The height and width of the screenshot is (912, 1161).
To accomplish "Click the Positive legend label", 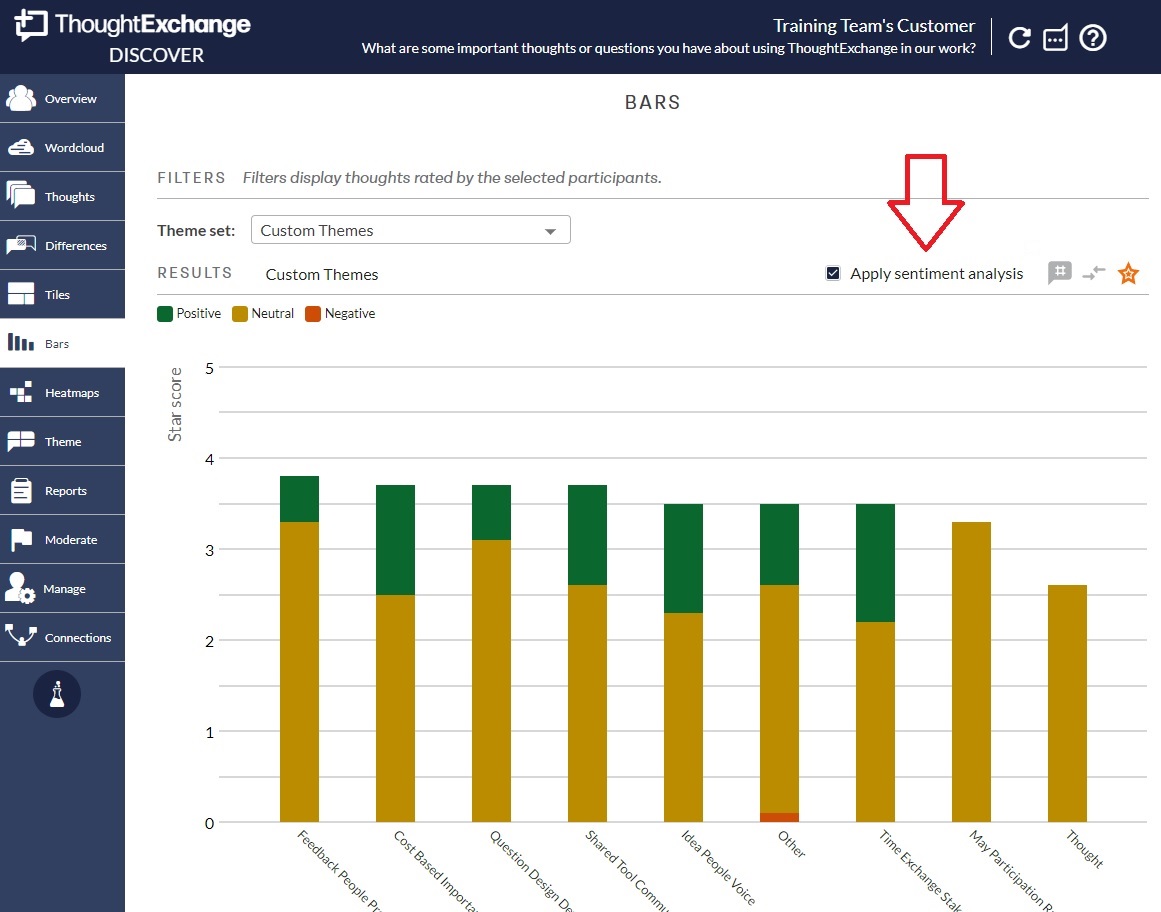I will [x=198, y=313].
